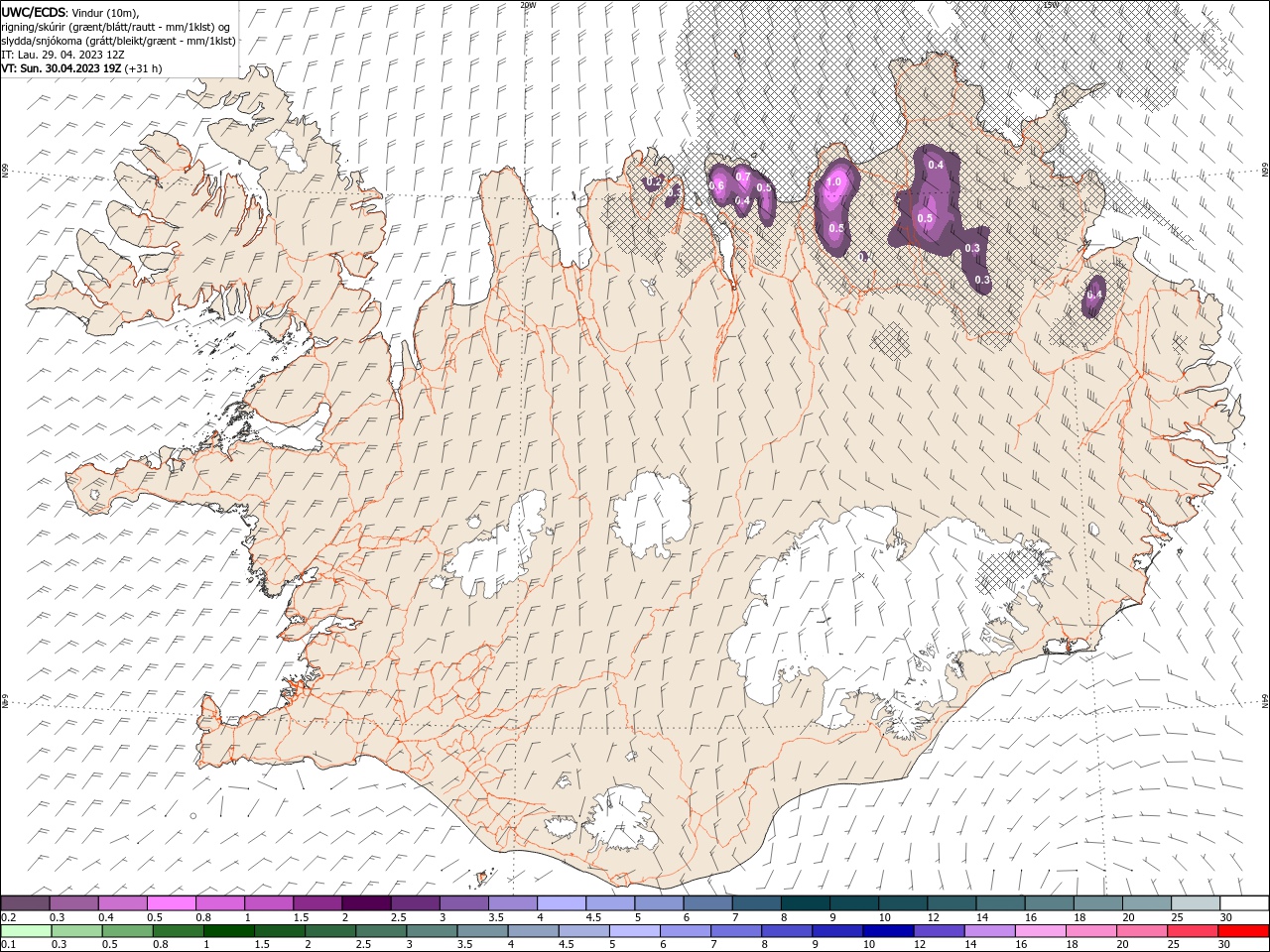The image size is (1270, 952).
Task: Click the pale green 0.1–0.3 rain scale swatch
Action: 26,930
